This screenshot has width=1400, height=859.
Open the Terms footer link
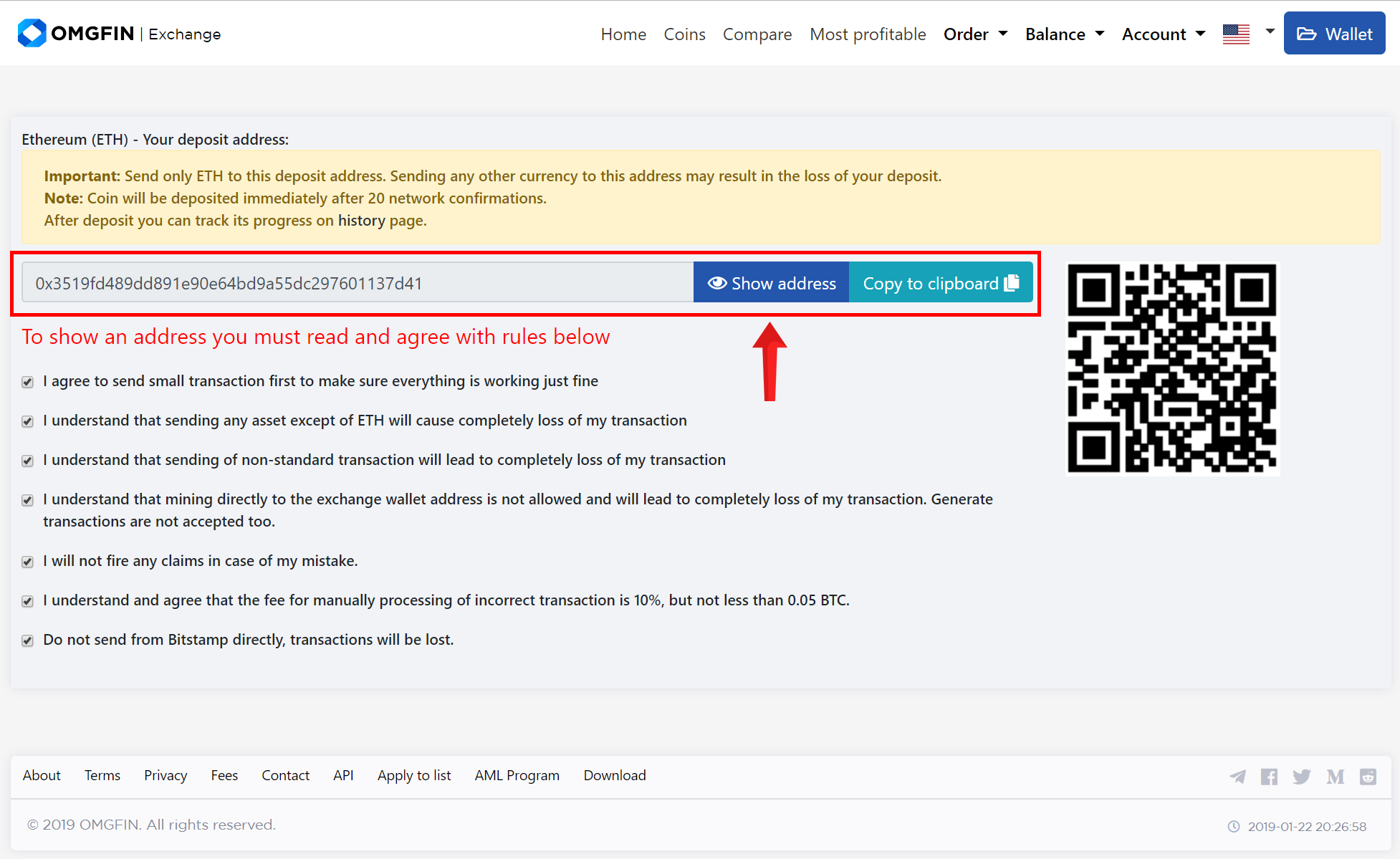pyautogui.click(x=102, y=775)
